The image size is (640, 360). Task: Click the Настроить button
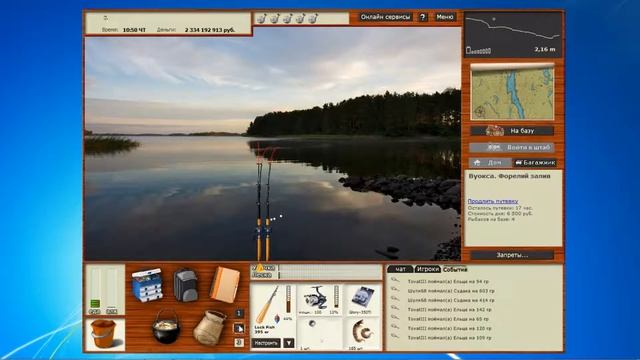[266, 343]
